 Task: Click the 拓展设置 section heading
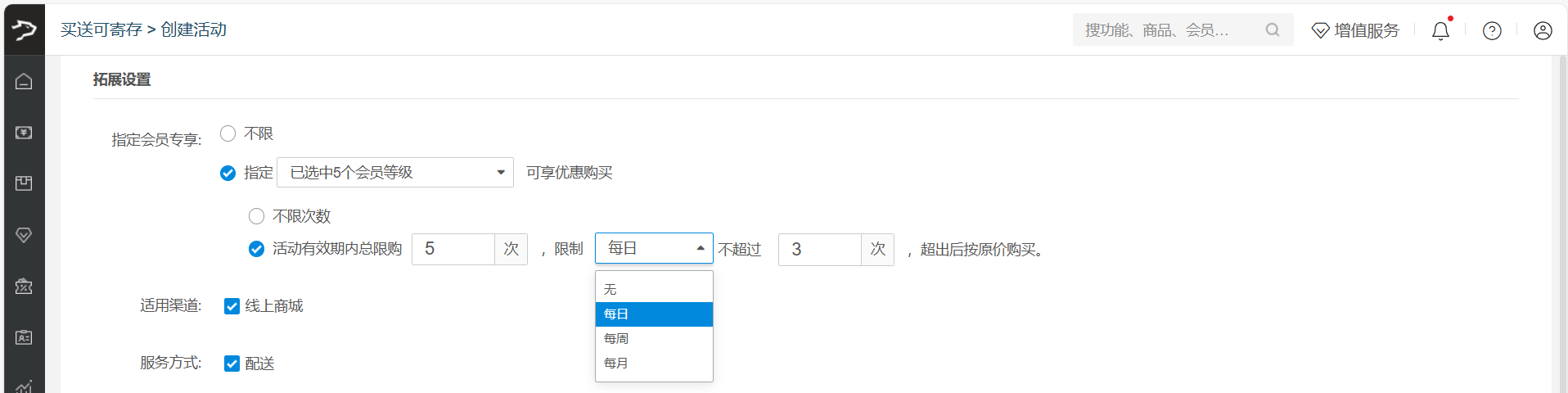[122, 79]
